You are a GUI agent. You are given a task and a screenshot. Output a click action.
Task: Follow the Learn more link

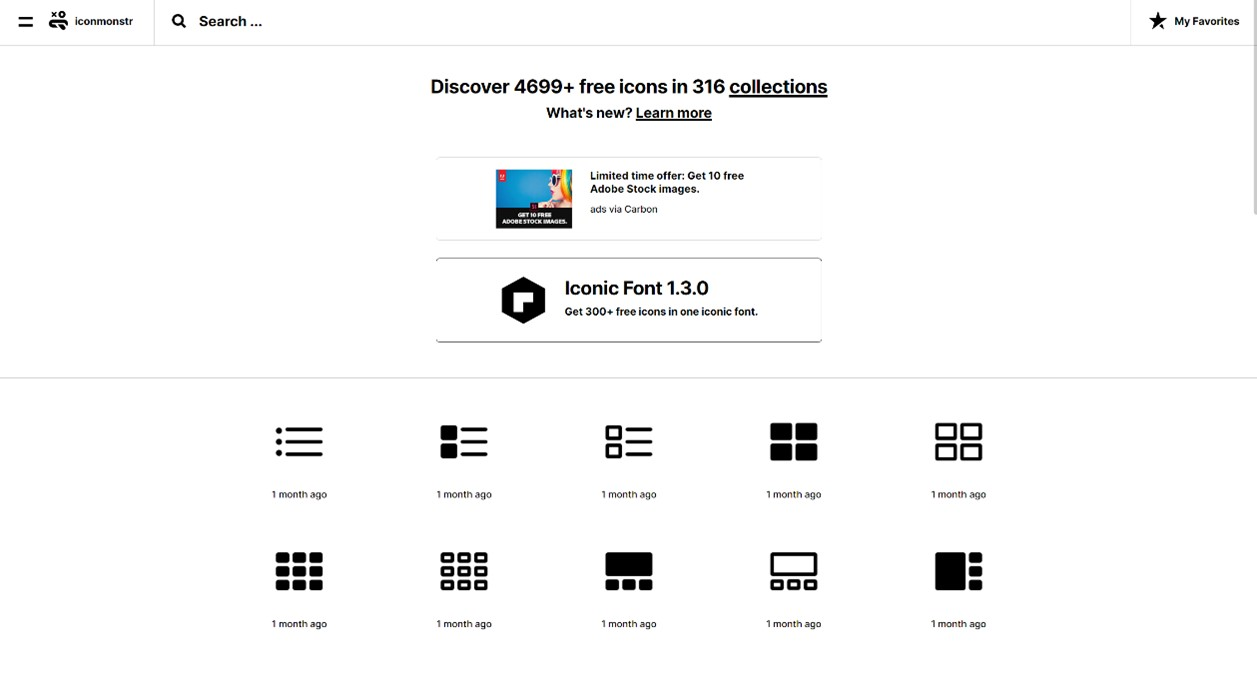[674, 113]
